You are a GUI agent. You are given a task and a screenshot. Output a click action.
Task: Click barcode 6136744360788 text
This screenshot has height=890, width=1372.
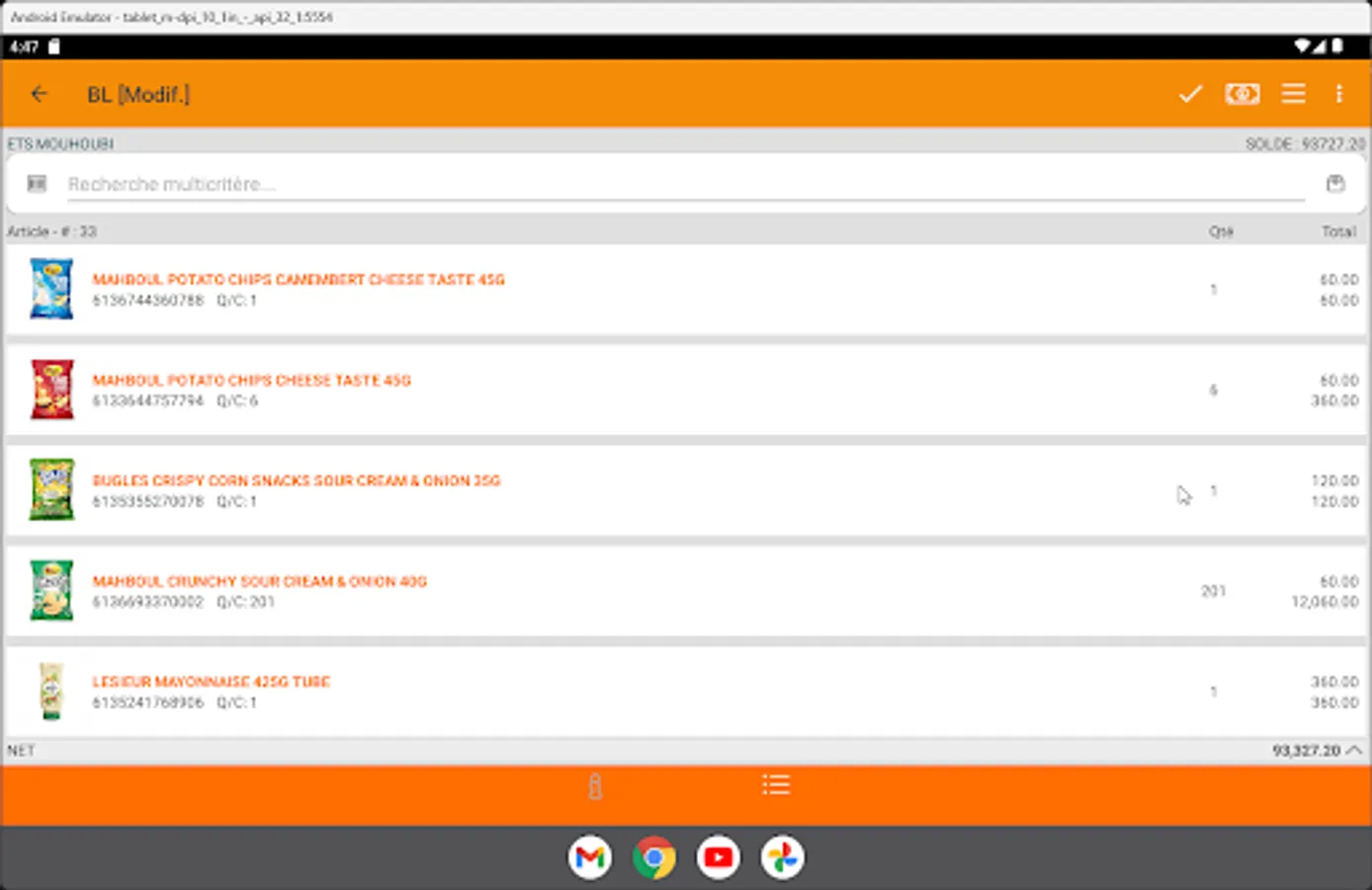point(148,301)
